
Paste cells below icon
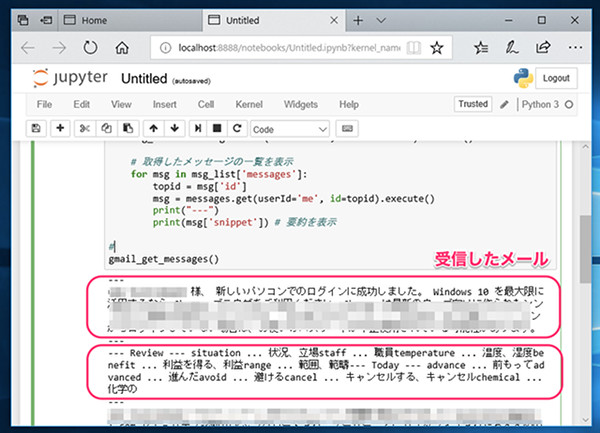pyautogui.click(x=128, y=129)
